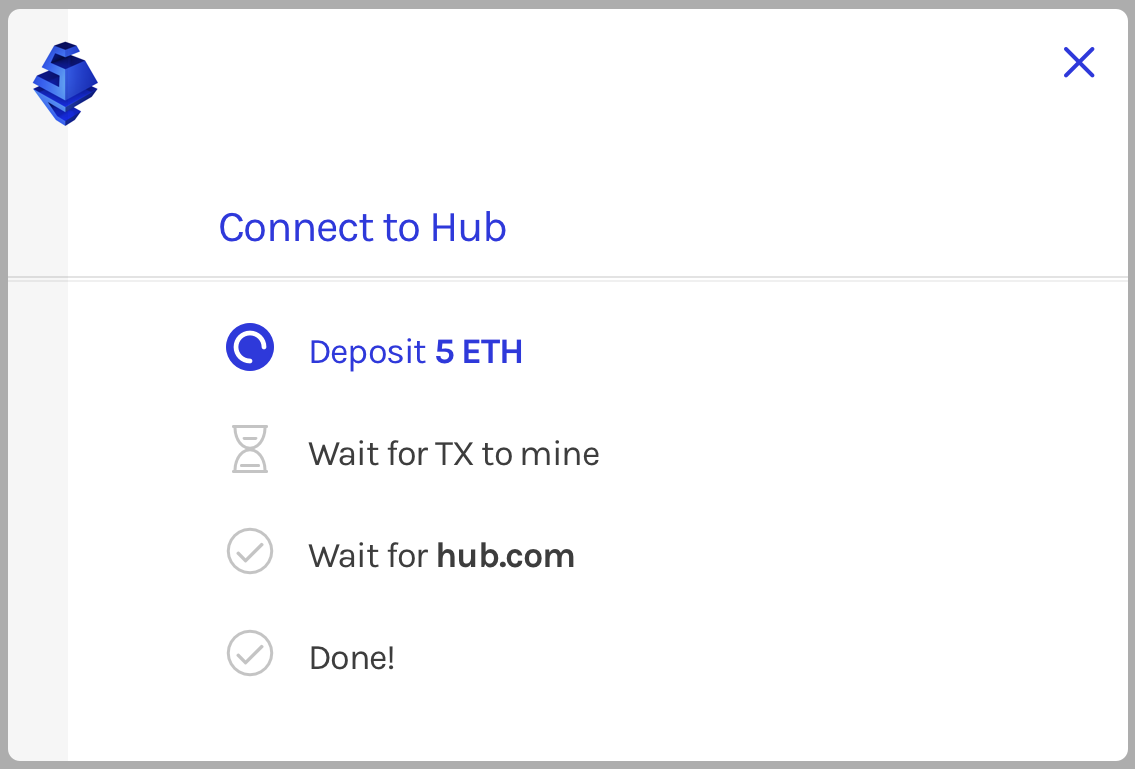
Task: Open the hub.com link
Action: click(506, 555)
